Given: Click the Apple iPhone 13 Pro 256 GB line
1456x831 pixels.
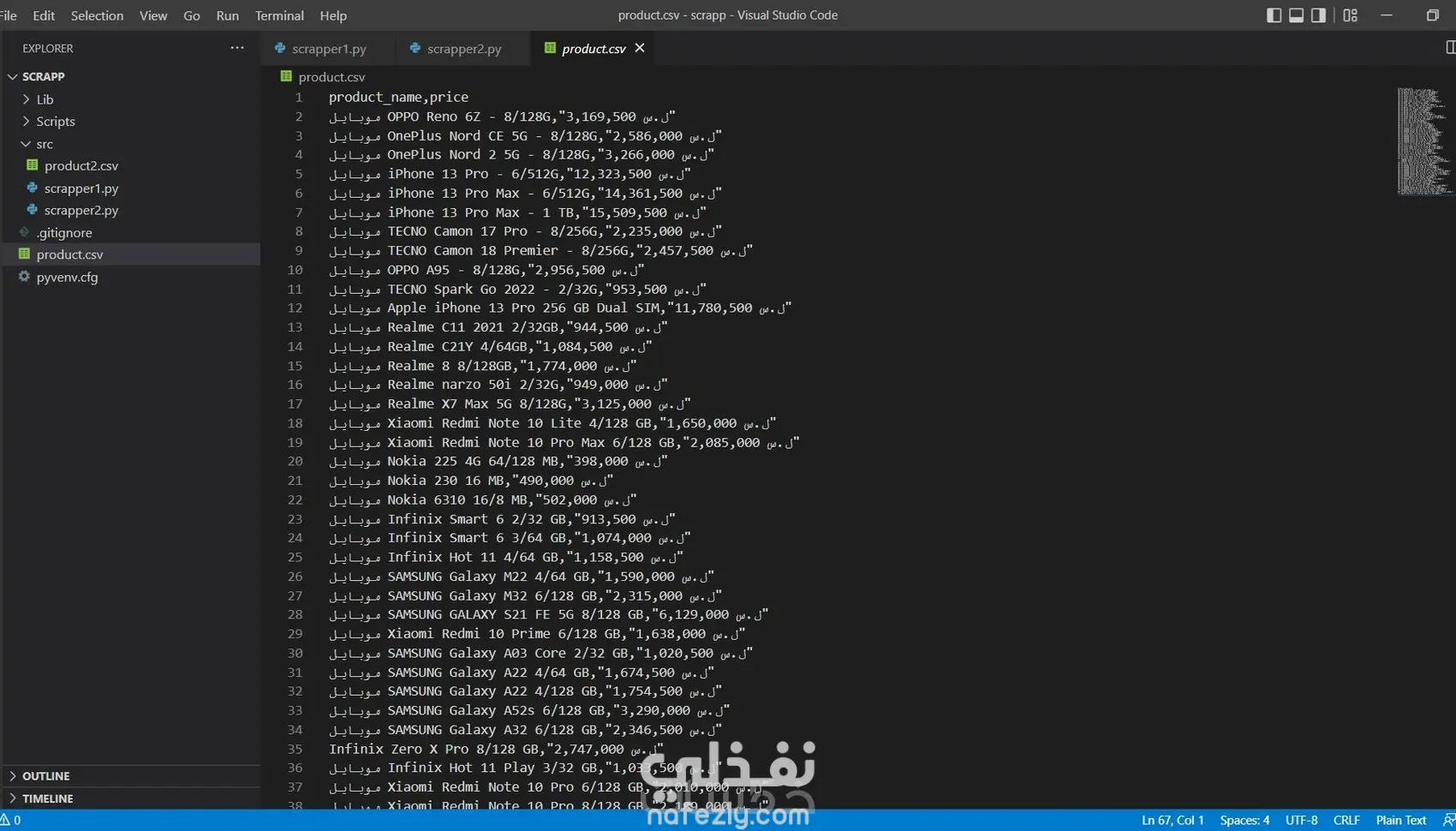Looking at the screenshot, I should pyautogui.click(x=560, y=308).
